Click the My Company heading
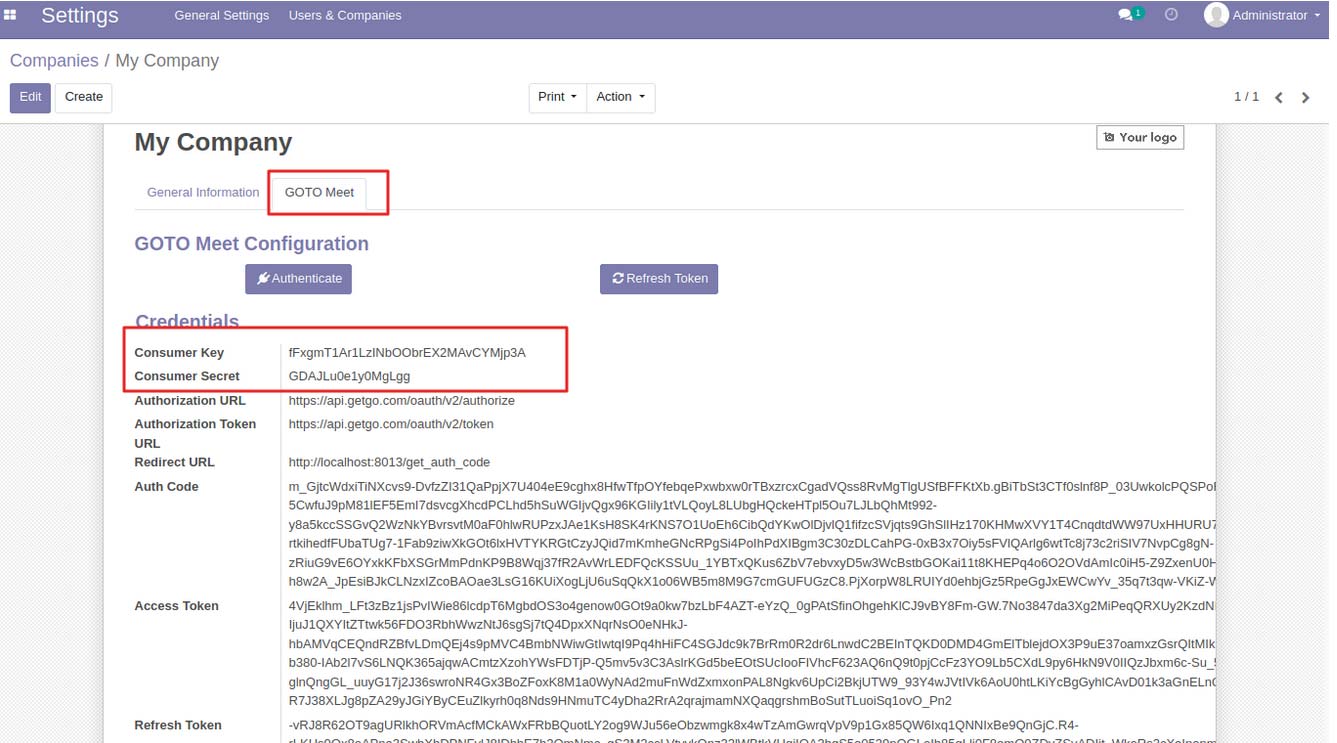The height and width of the screenshot is (743, 1337). coord(213,142)
